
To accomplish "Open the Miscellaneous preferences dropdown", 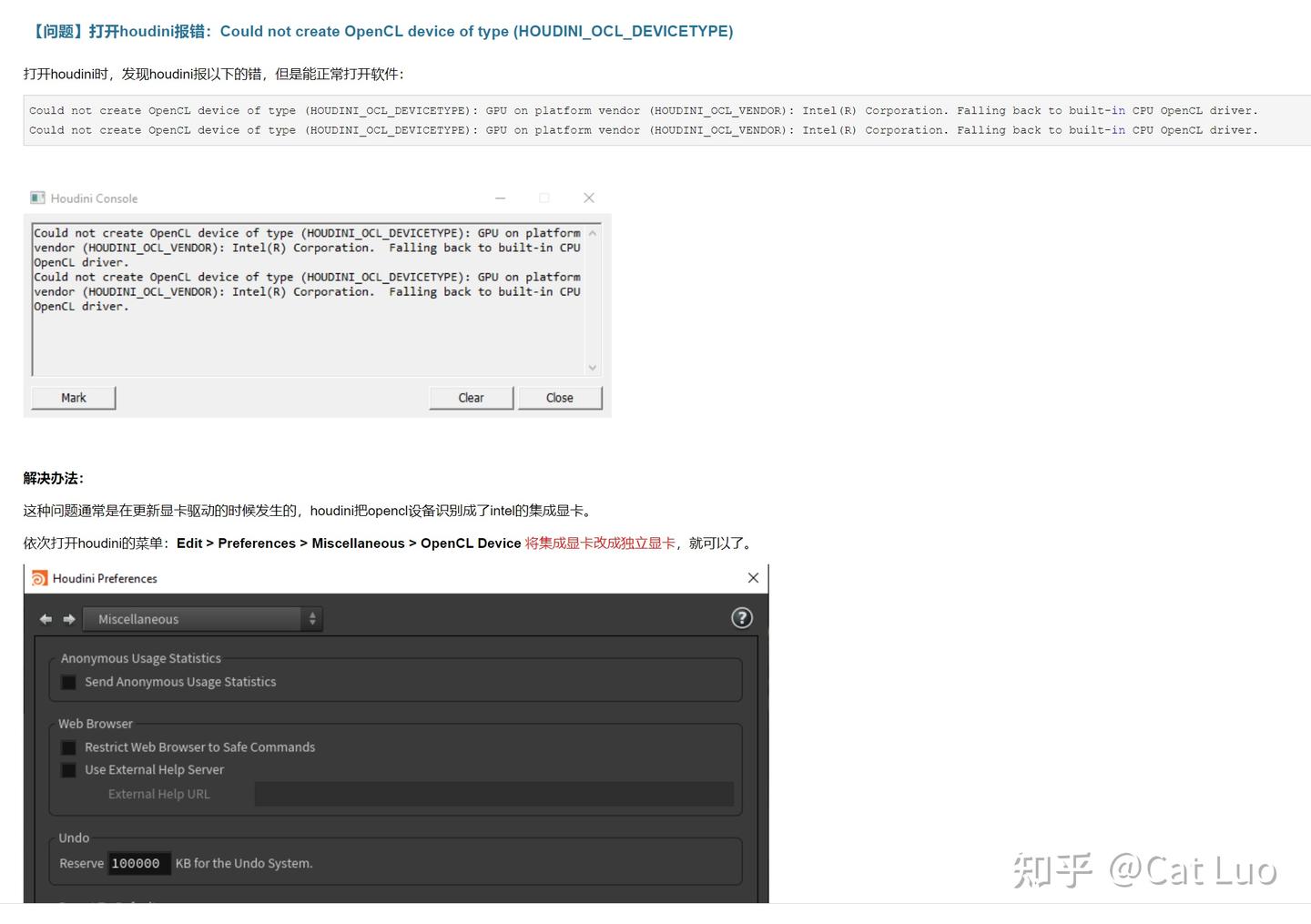I will pyautogui.click(x=202, y=619).
